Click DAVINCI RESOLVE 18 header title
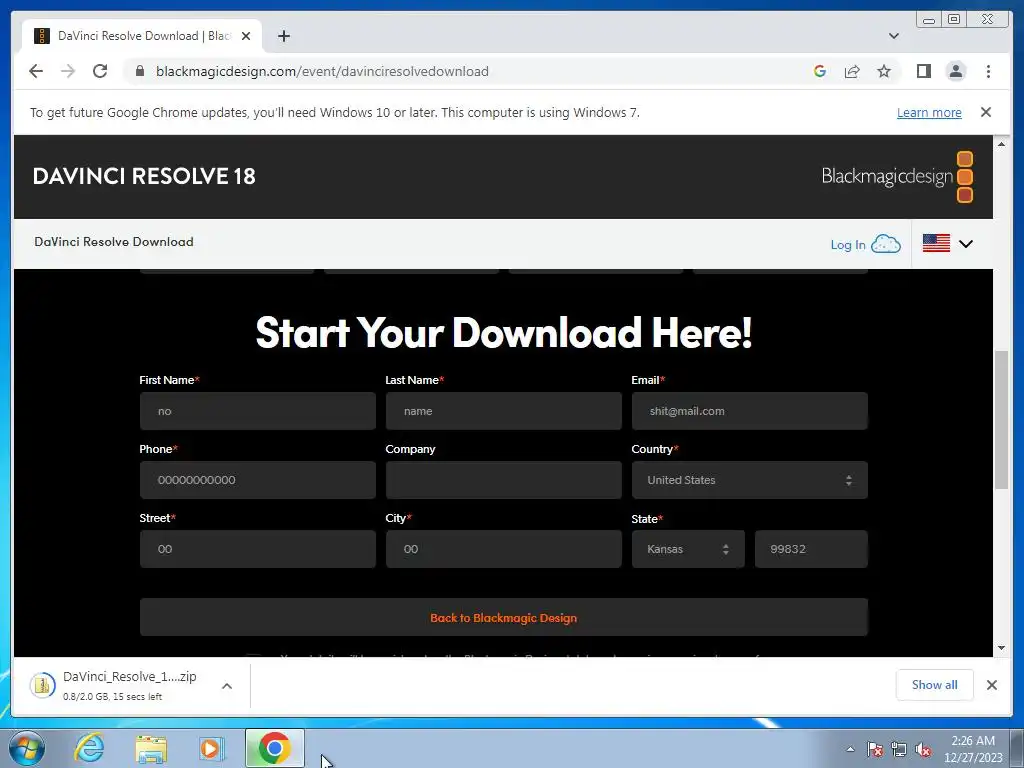The height and width of the screenshot is (768, 1024). click(x=144, y=176)
